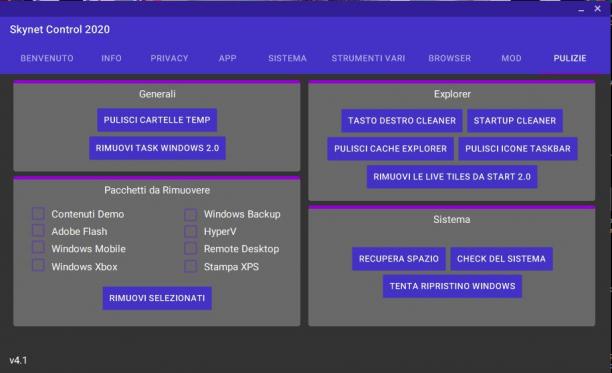Click RIMUOVI SELEZIONATI button
The width and height of the screenshot is (612, 373).
[x=157, y=298]
